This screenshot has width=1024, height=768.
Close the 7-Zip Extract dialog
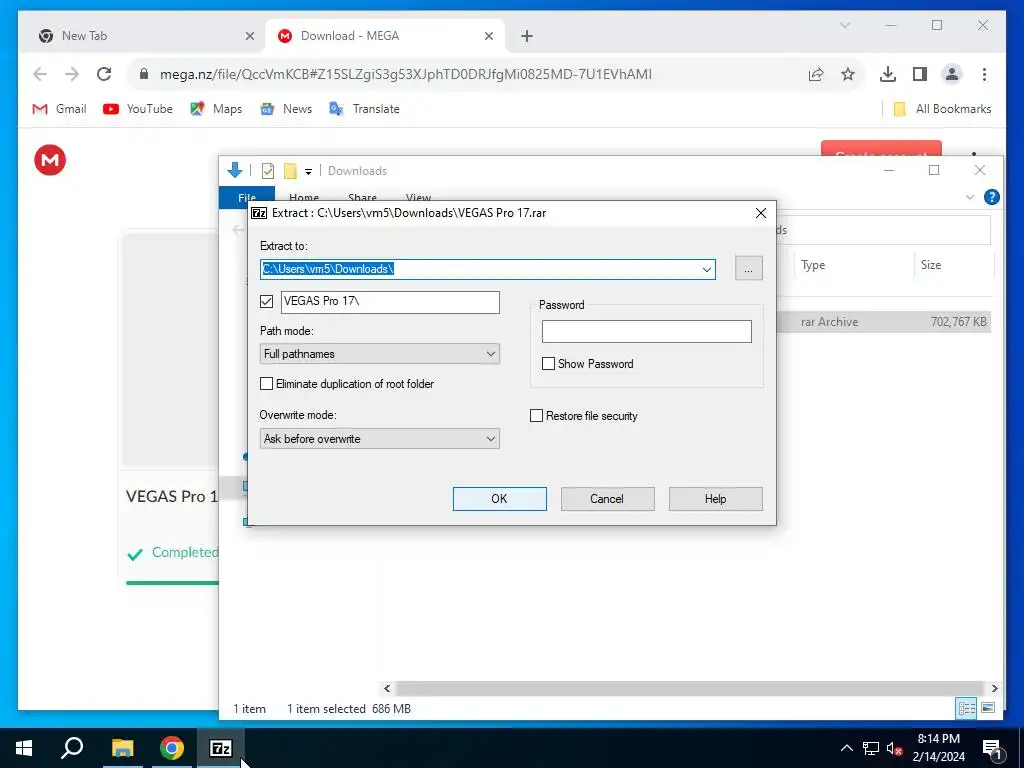click(x=761, y=214)
